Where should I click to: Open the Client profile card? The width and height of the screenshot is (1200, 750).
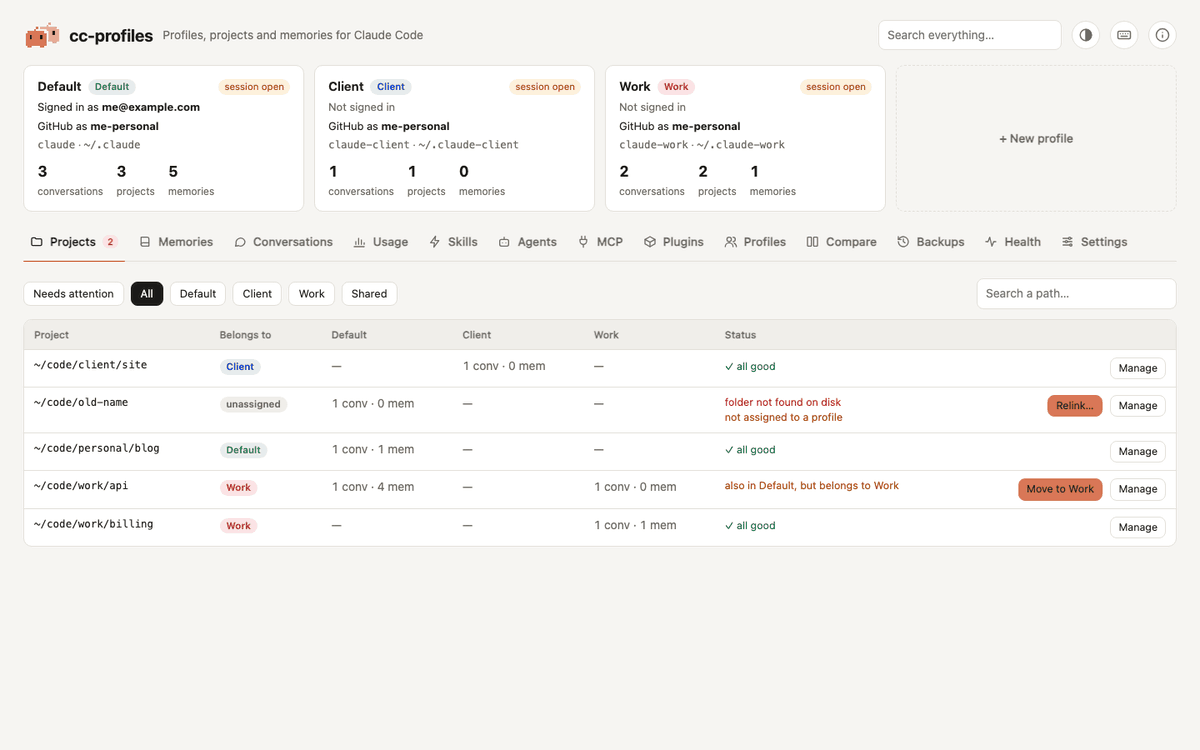point(454,139)
